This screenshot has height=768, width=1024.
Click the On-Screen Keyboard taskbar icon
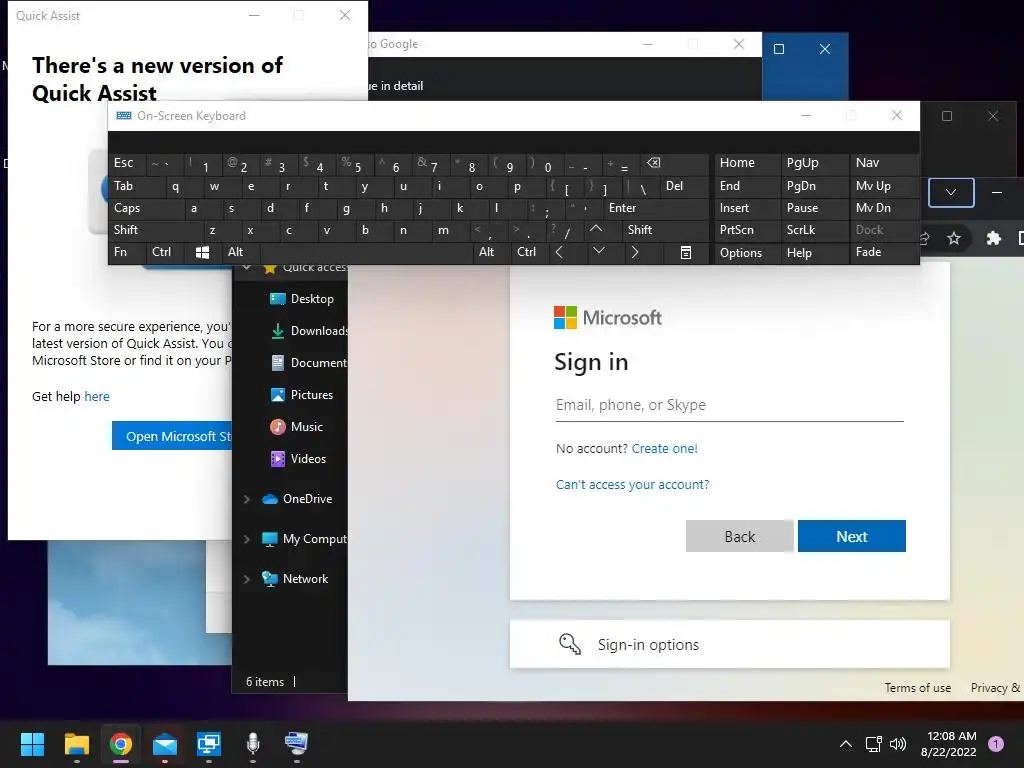[296, 744]
